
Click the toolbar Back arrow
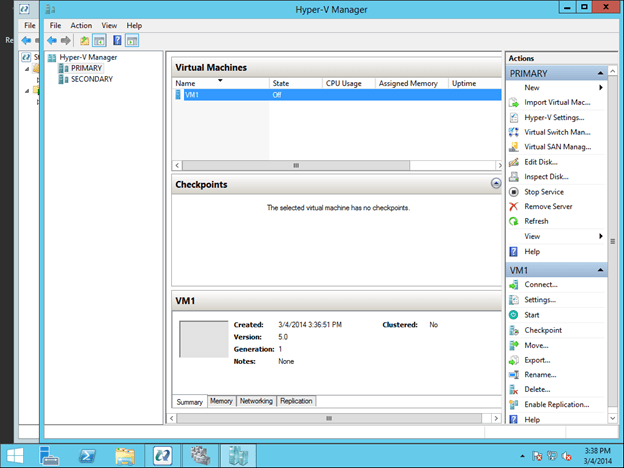52,41
